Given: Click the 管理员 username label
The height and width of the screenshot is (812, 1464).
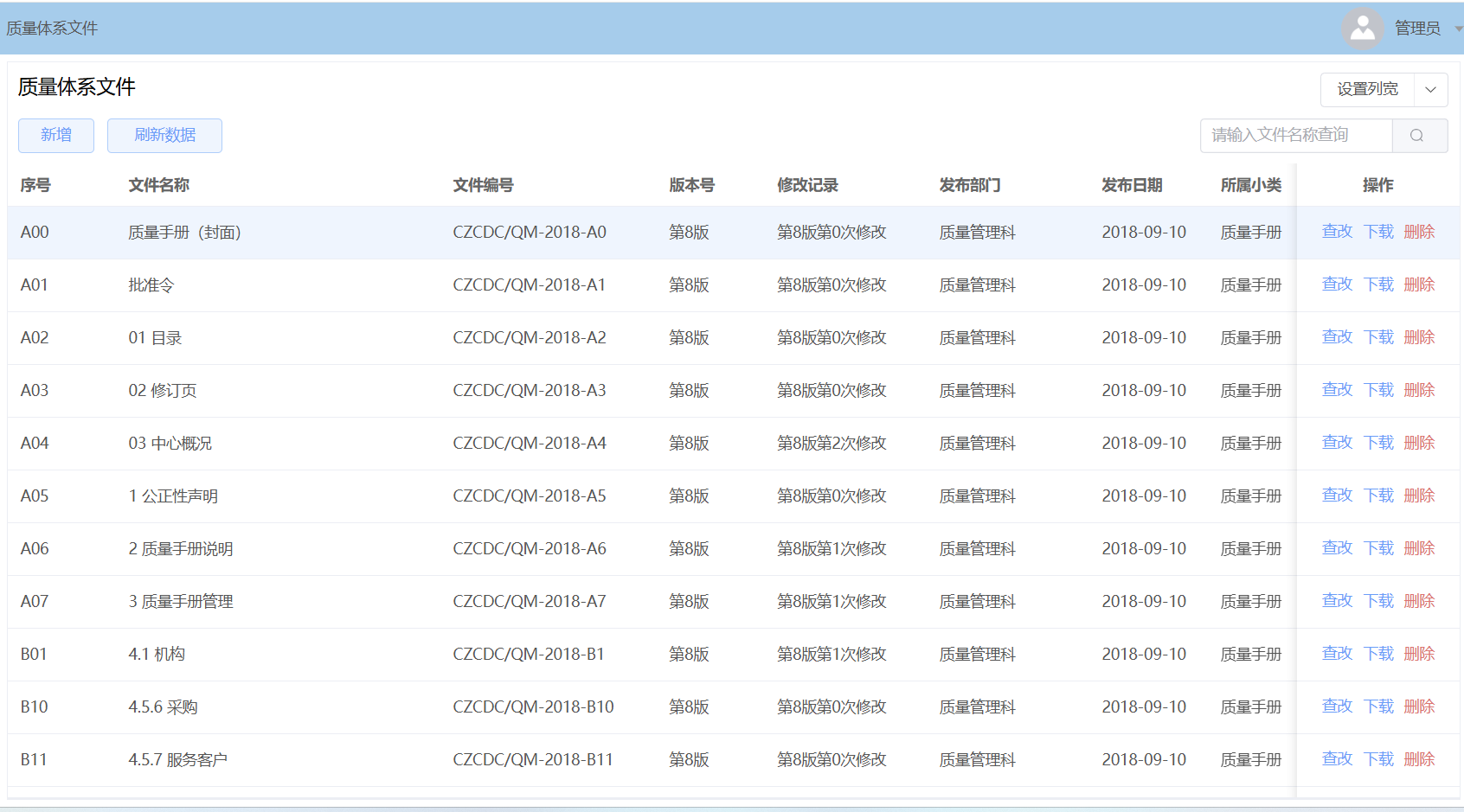Looking at the screenshot, I should click(1417, 29).
